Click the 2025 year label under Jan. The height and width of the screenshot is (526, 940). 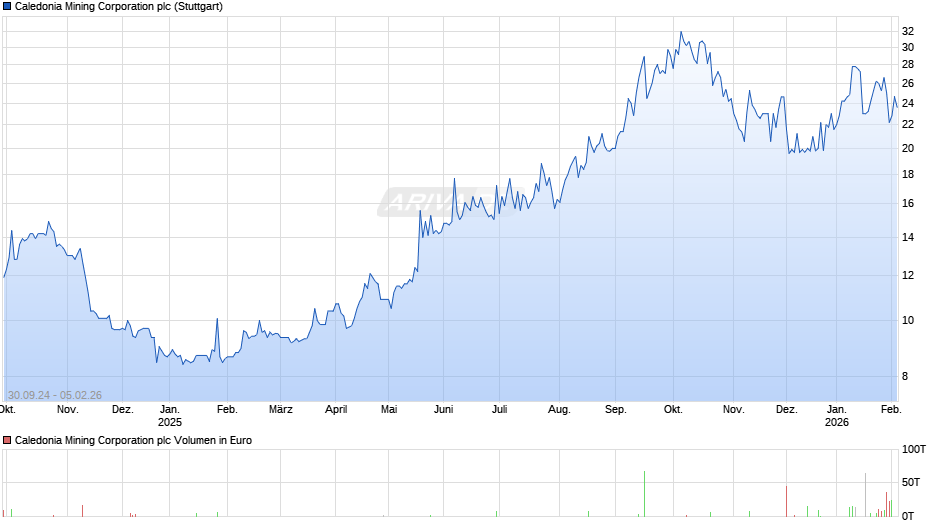click(170, 422)
